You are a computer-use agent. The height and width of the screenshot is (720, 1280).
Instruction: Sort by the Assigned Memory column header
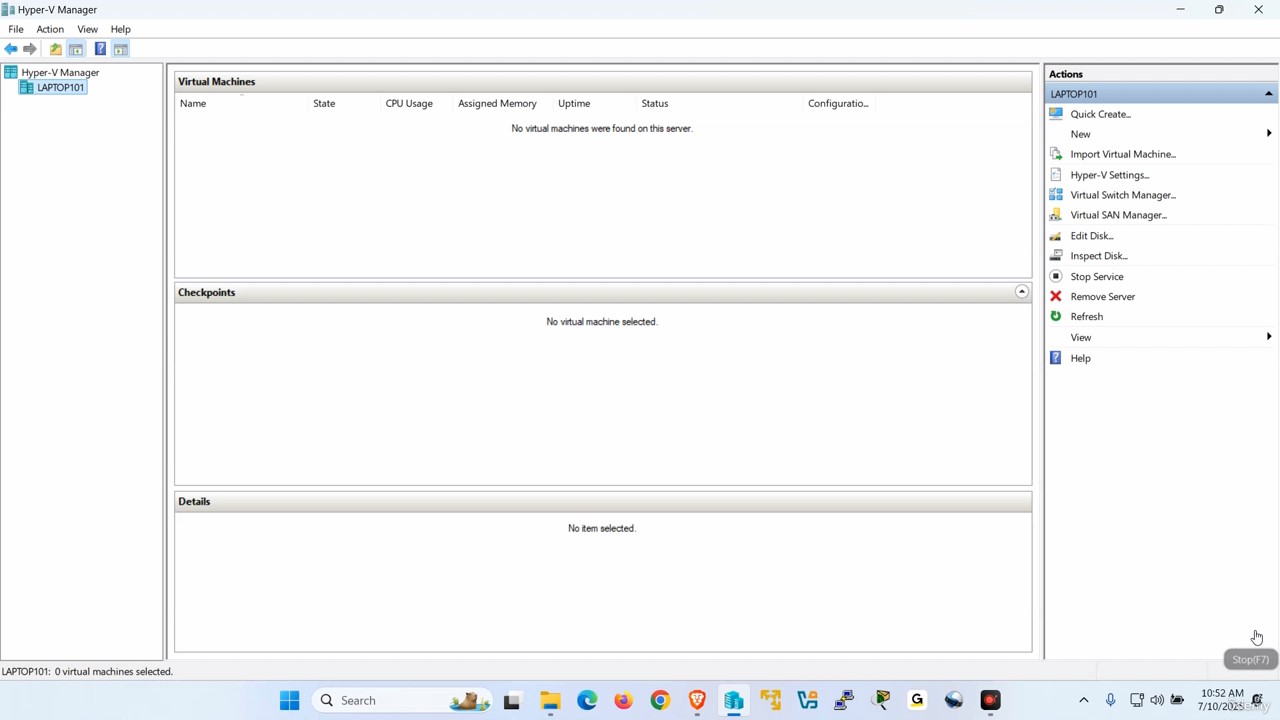pyautogui.click(x=497, y=103)
